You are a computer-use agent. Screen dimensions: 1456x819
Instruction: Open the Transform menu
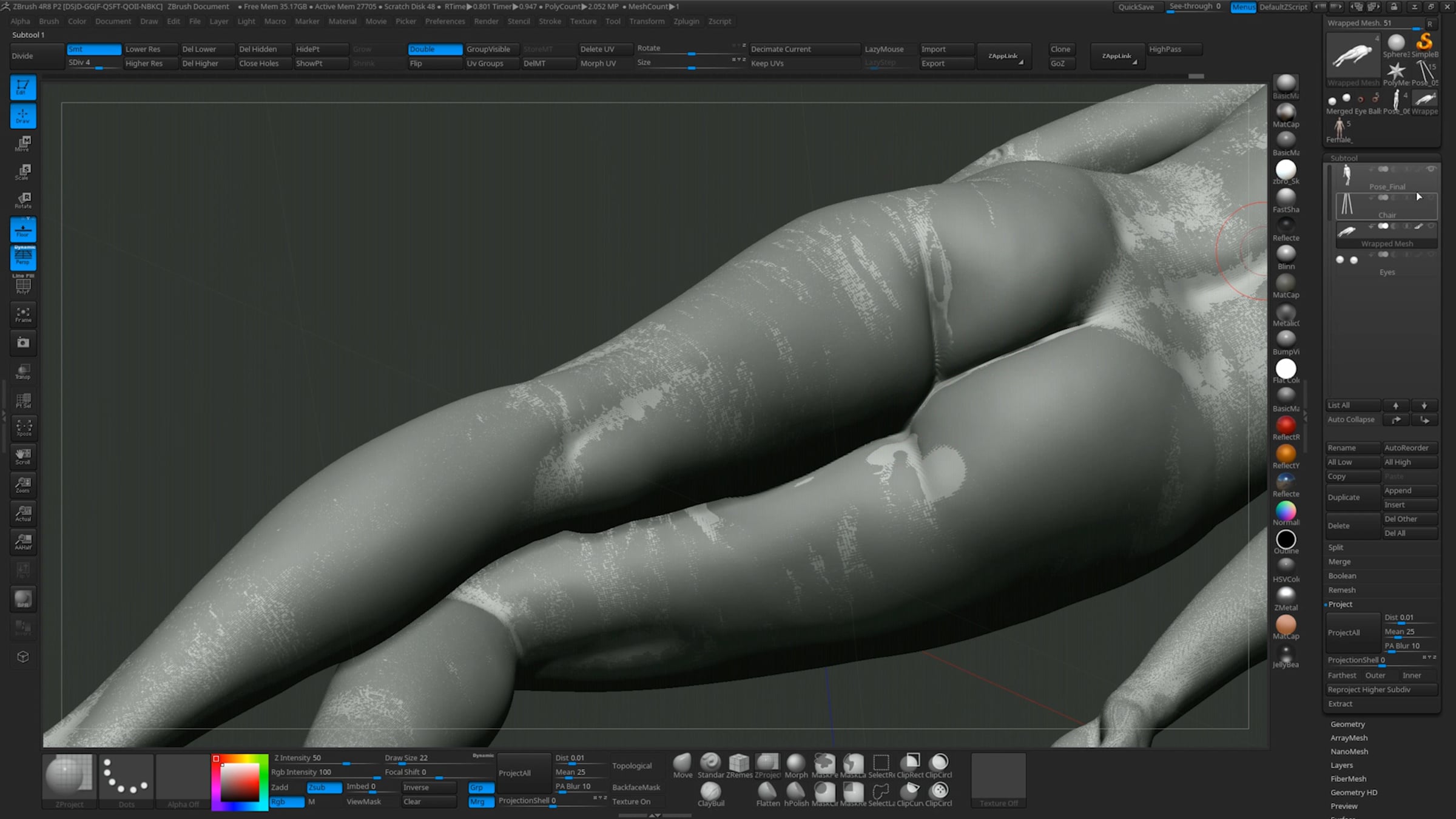click(x=646, y=21)
